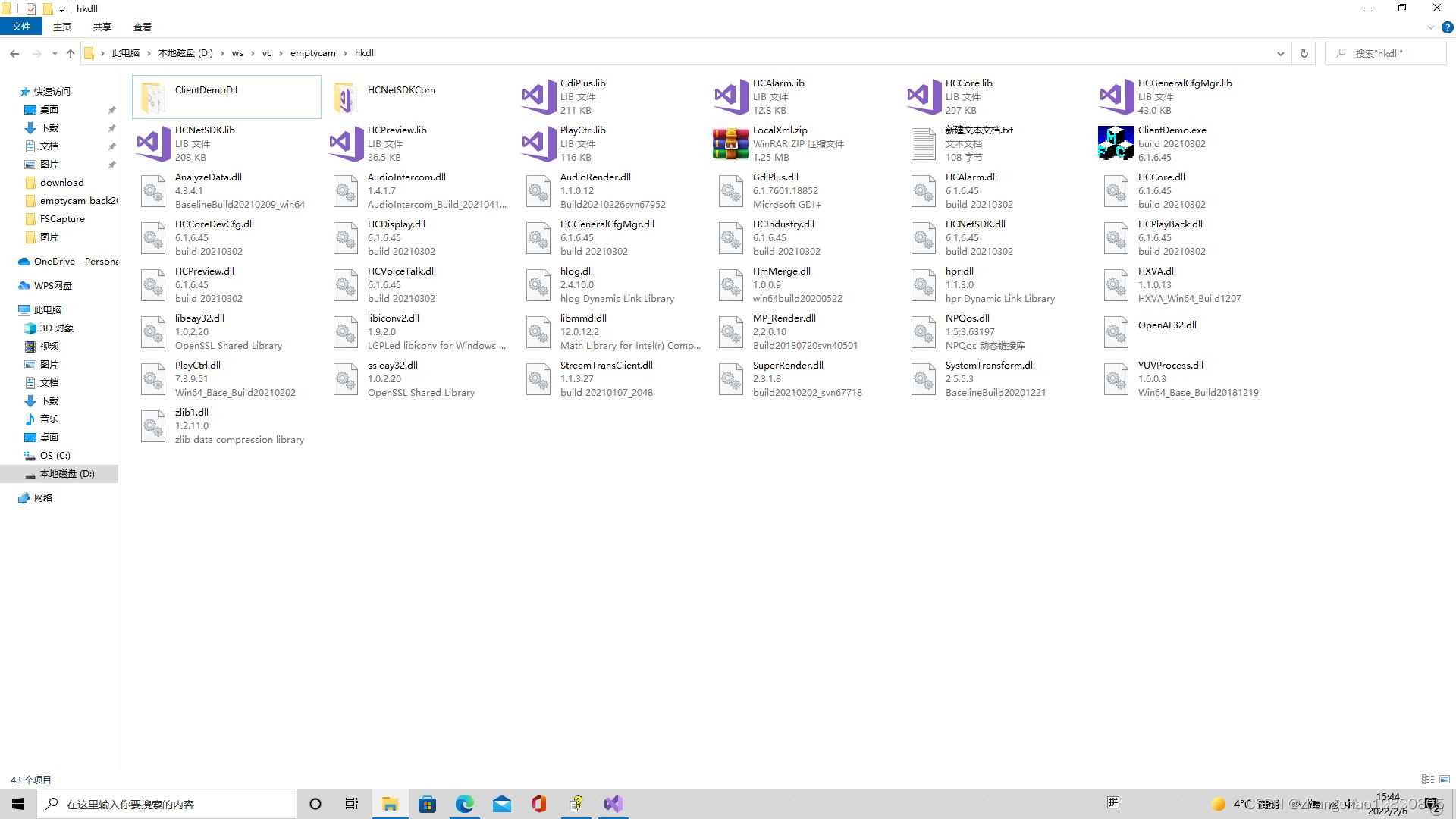
Task: Select StreamTransClient.dll file name
Action: [607, 365]
